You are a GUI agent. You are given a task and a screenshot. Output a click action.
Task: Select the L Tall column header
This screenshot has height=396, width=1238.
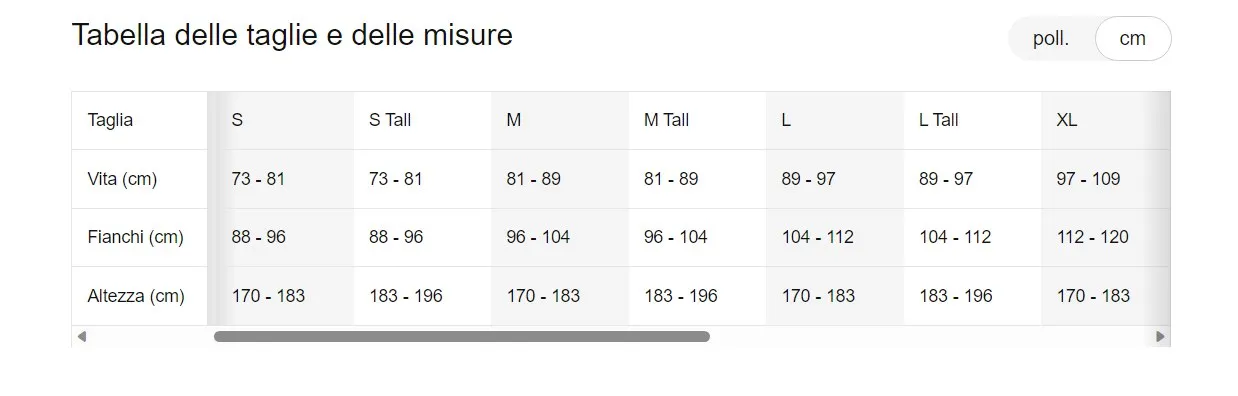coord(939,120)
